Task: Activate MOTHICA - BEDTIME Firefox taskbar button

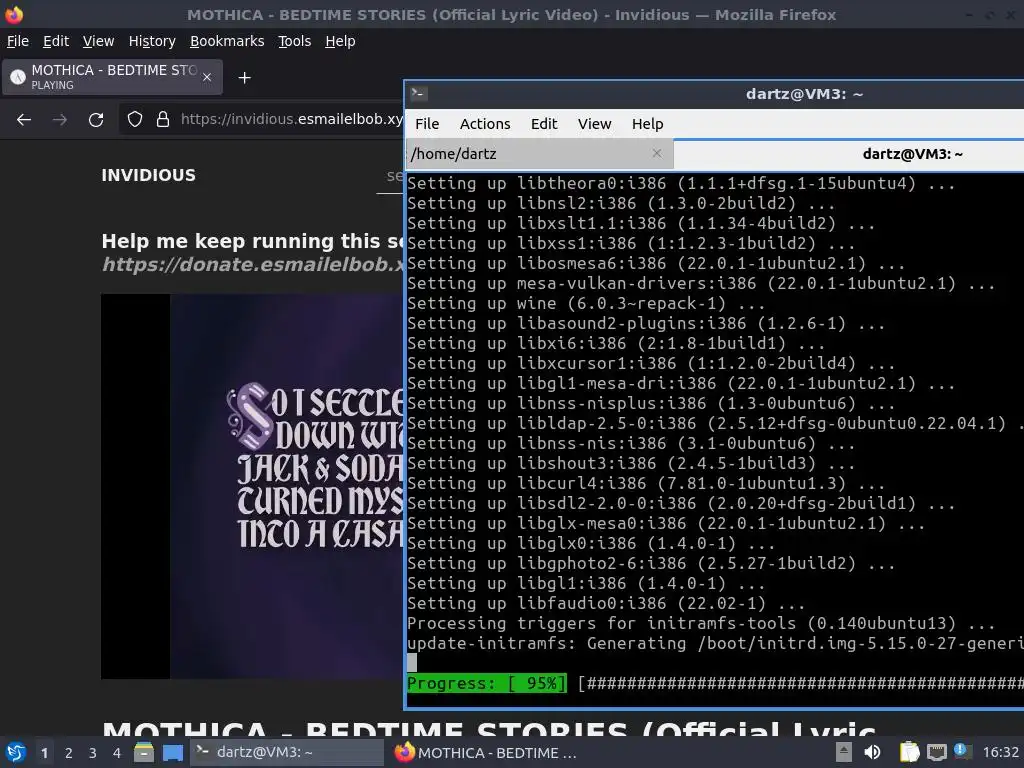Action: 487,752
